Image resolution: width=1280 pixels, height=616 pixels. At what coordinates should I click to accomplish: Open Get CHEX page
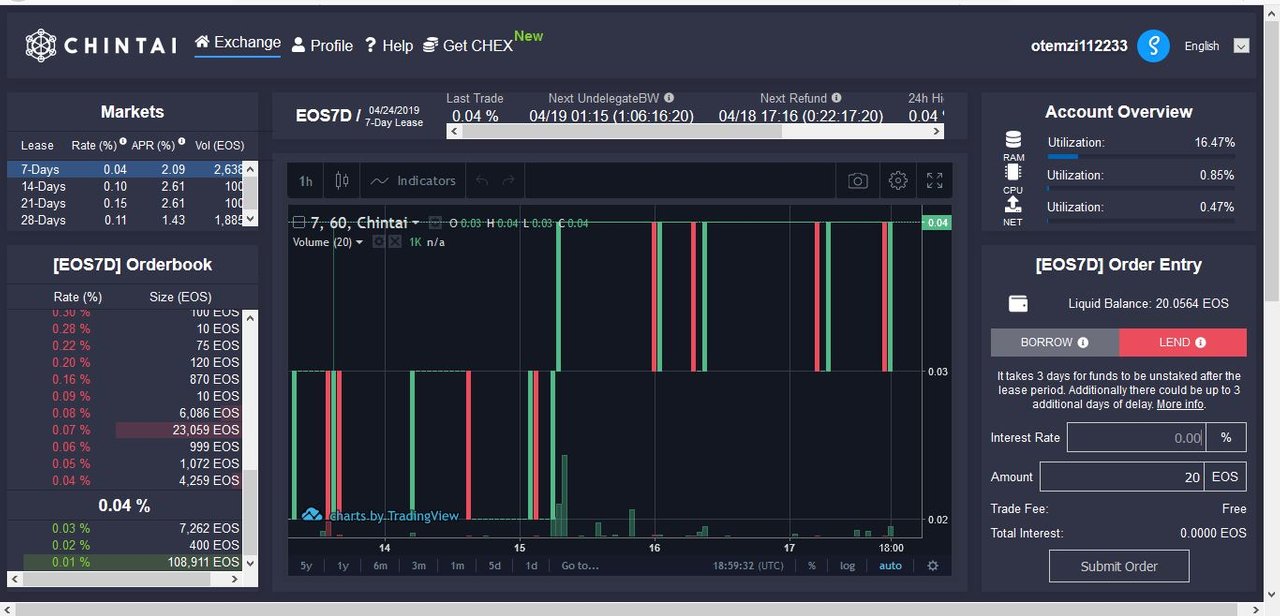coord(468,46)
